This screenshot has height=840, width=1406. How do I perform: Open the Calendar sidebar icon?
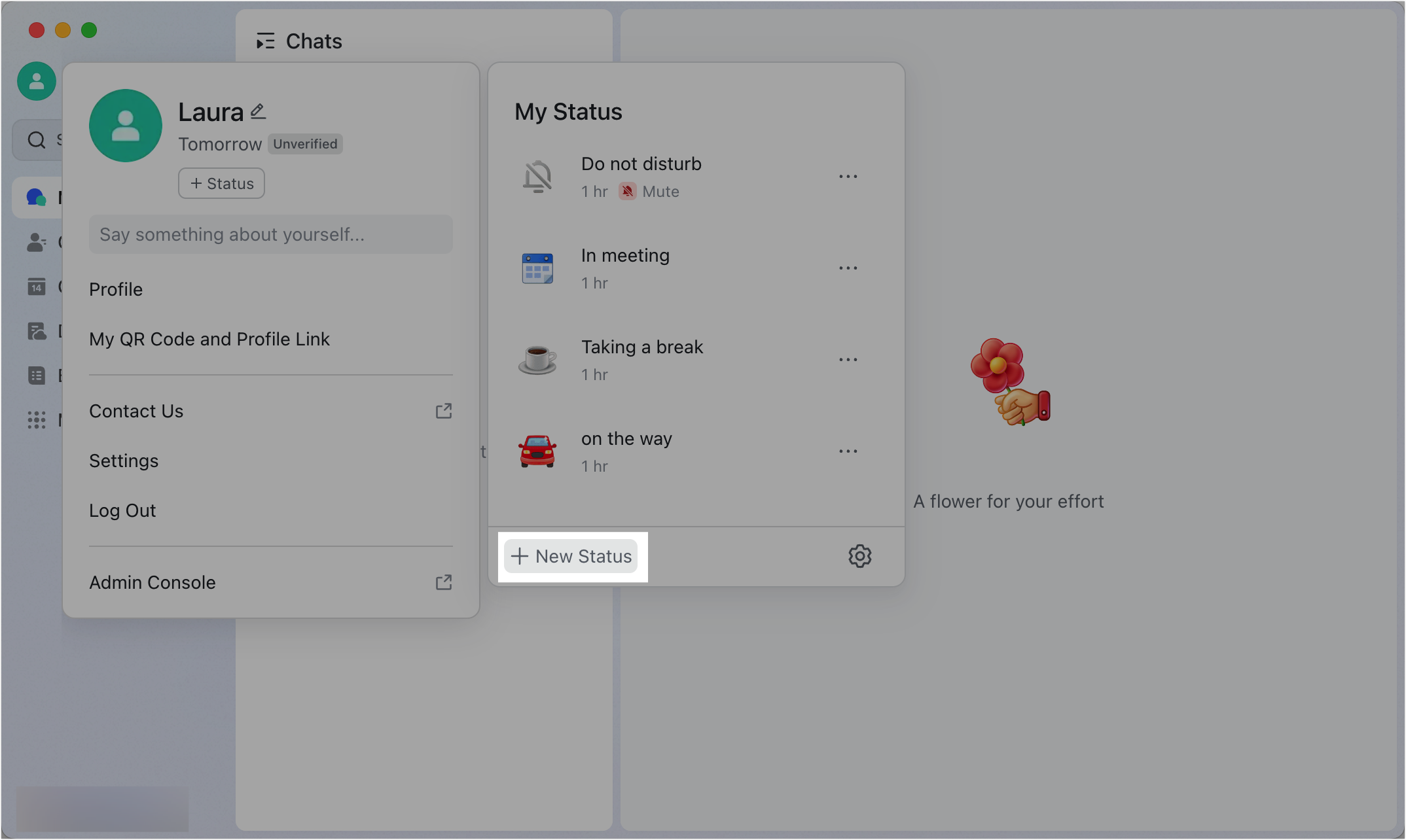[37, 287]
